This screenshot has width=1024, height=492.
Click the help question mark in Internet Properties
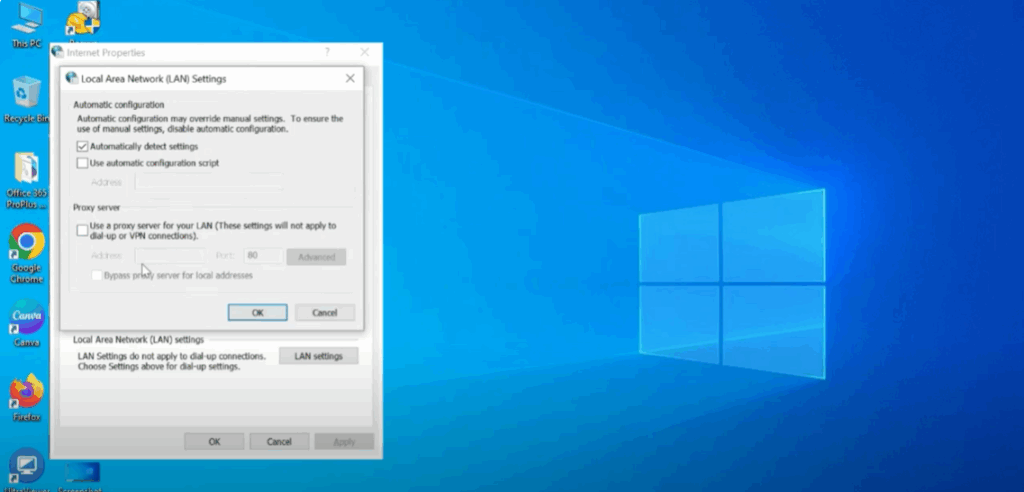point(327,52)
